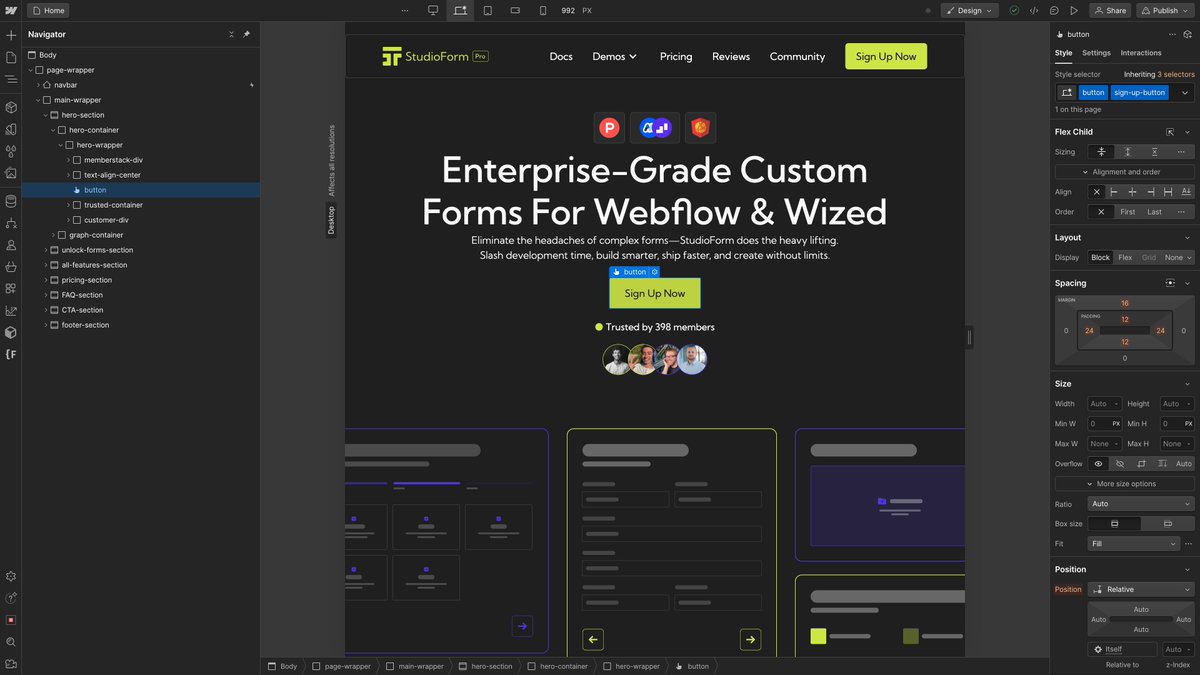The image size is (1200, 675).
Task: Switch to desktop breakpoint icon
Action: click(x=433, y=10)
